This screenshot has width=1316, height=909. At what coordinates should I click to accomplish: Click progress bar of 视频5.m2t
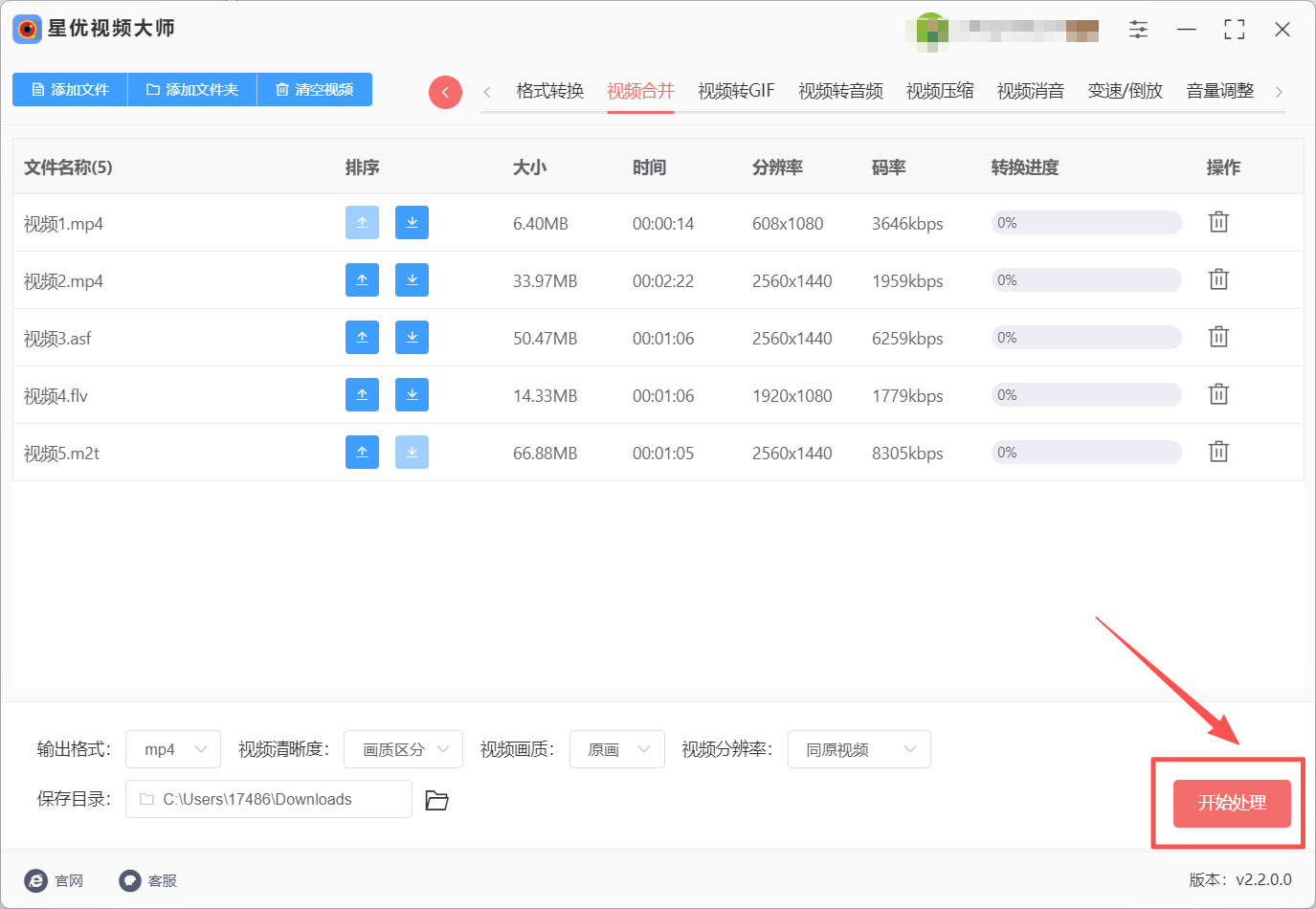tap(1086, 452)
